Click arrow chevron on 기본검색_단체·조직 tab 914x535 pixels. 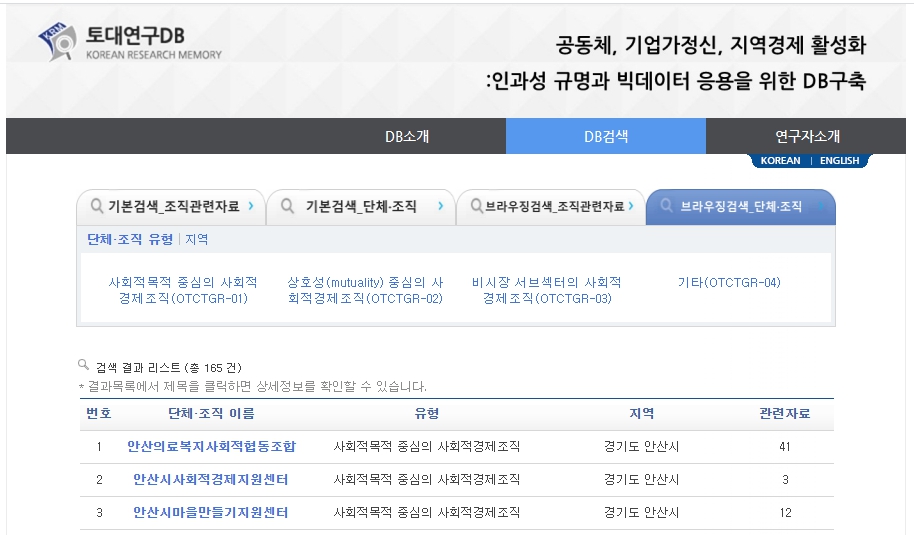[440, 207]
